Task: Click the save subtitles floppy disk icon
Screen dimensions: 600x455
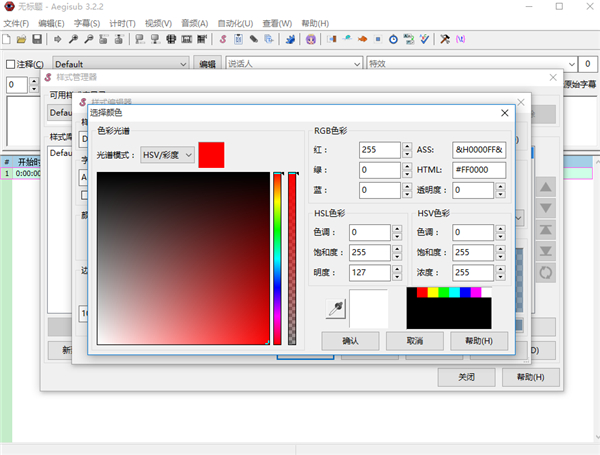Action: coord(37,39)
